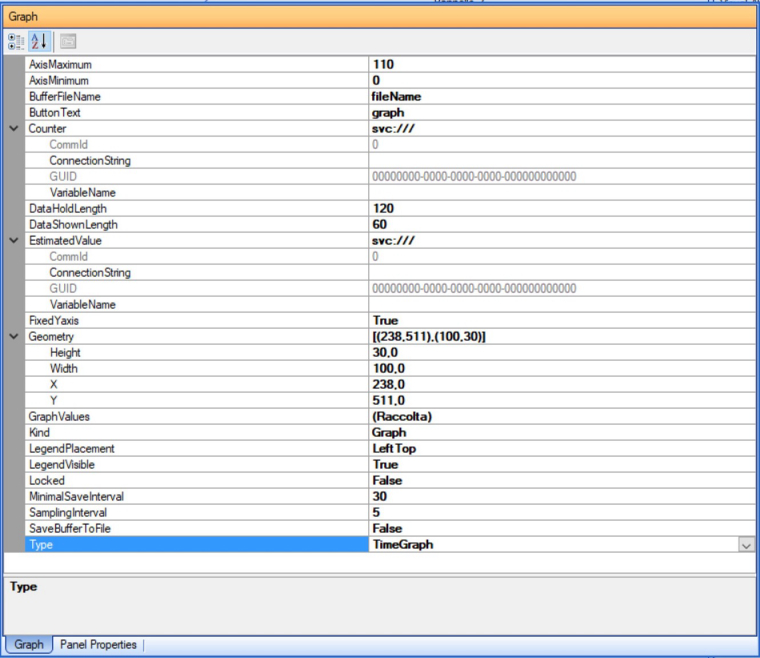Image resolution: width=760 pixels, height=658 pixels.
Task: Click the SaveBufferToFile False value
Action: pos(560,529)
